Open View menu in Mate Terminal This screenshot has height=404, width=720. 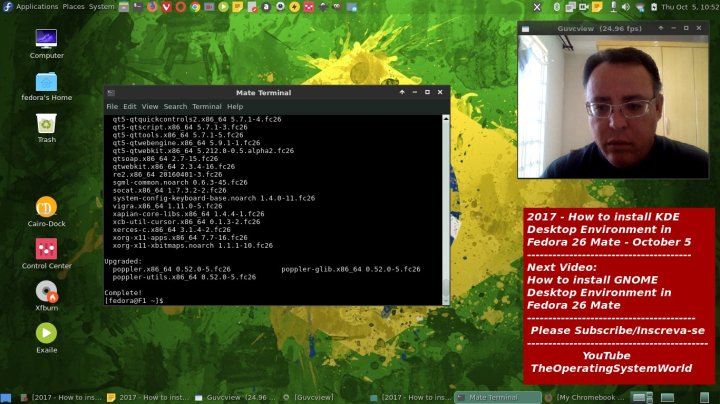point(150,107)
